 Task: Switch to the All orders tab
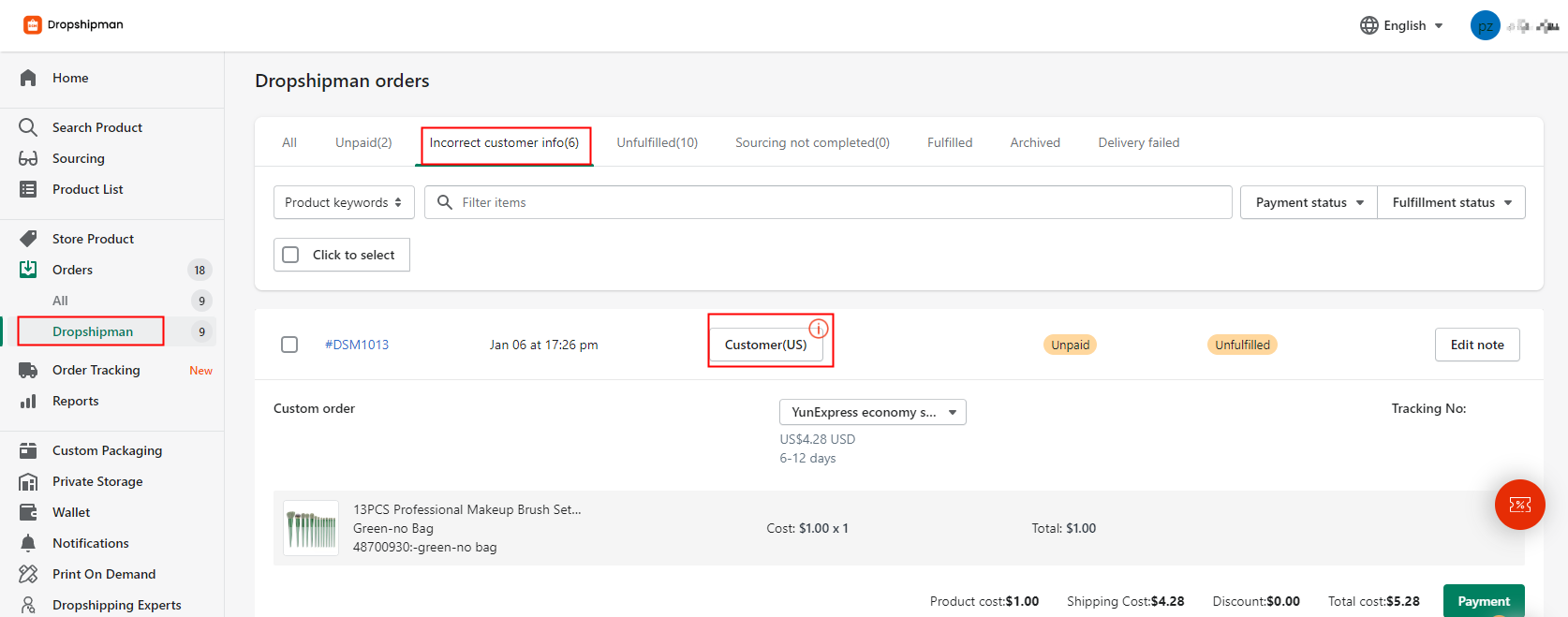(289, 142)
